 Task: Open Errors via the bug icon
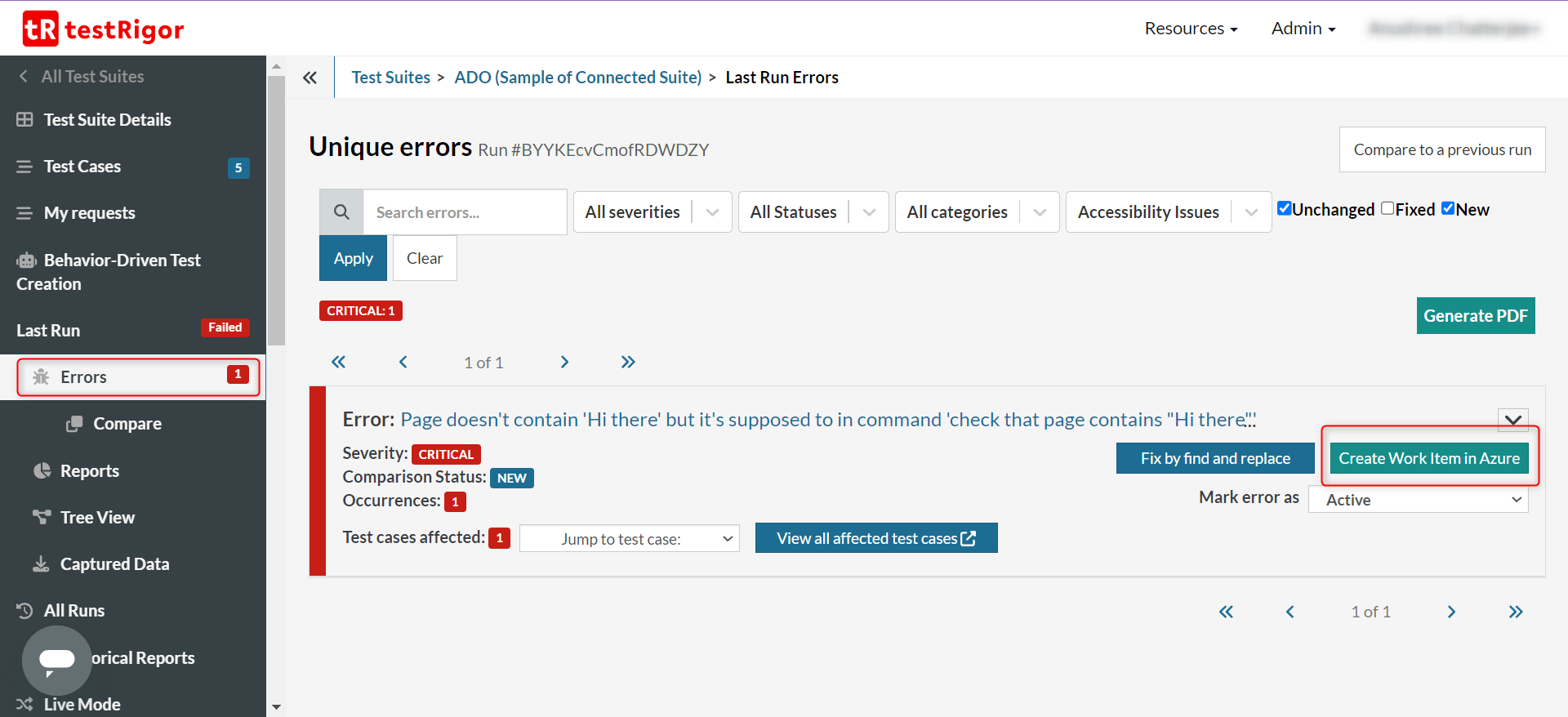pos(41,376)
